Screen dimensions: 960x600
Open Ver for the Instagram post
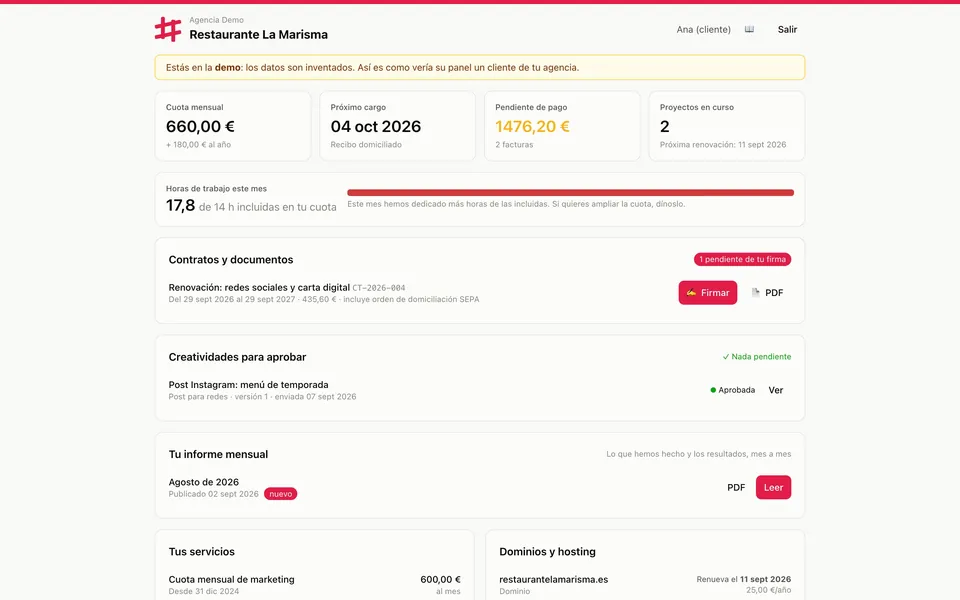pyautogui.click(x=776, y=390)
